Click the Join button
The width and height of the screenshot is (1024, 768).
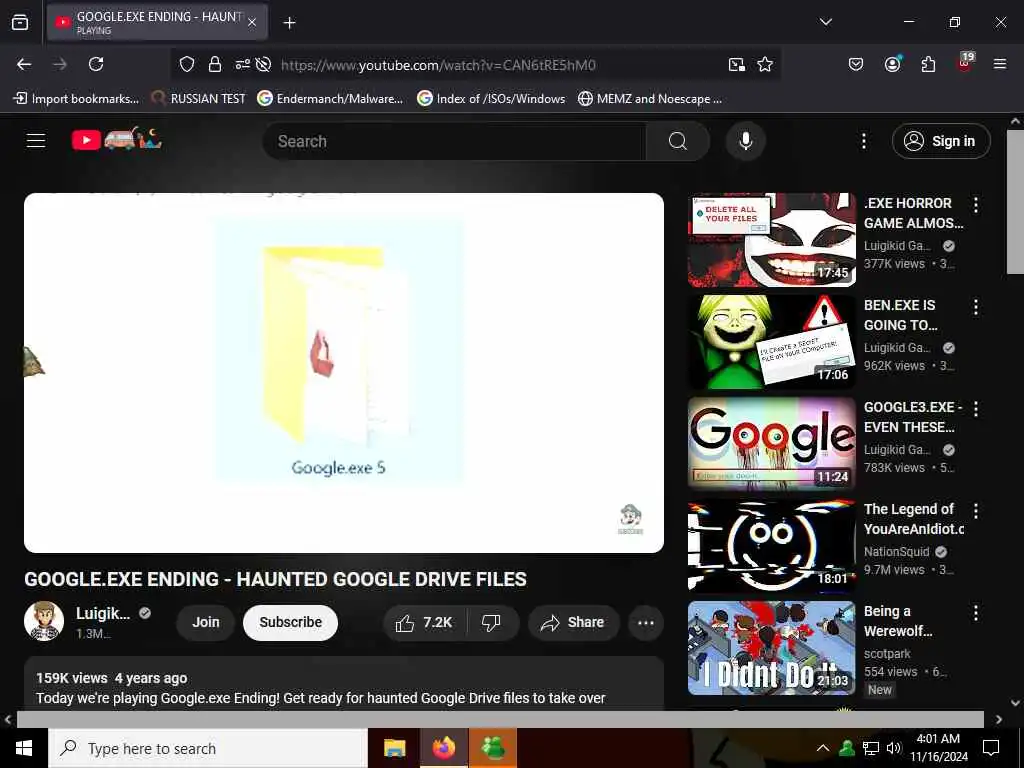click(206, 622)
